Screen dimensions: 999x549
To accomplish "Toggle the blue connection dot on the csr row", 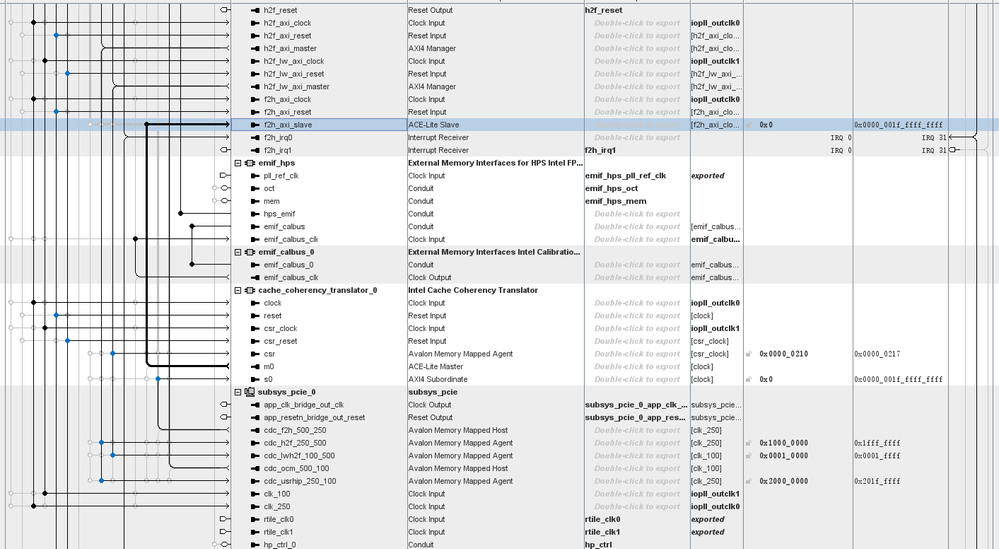I will coord(113,354).
